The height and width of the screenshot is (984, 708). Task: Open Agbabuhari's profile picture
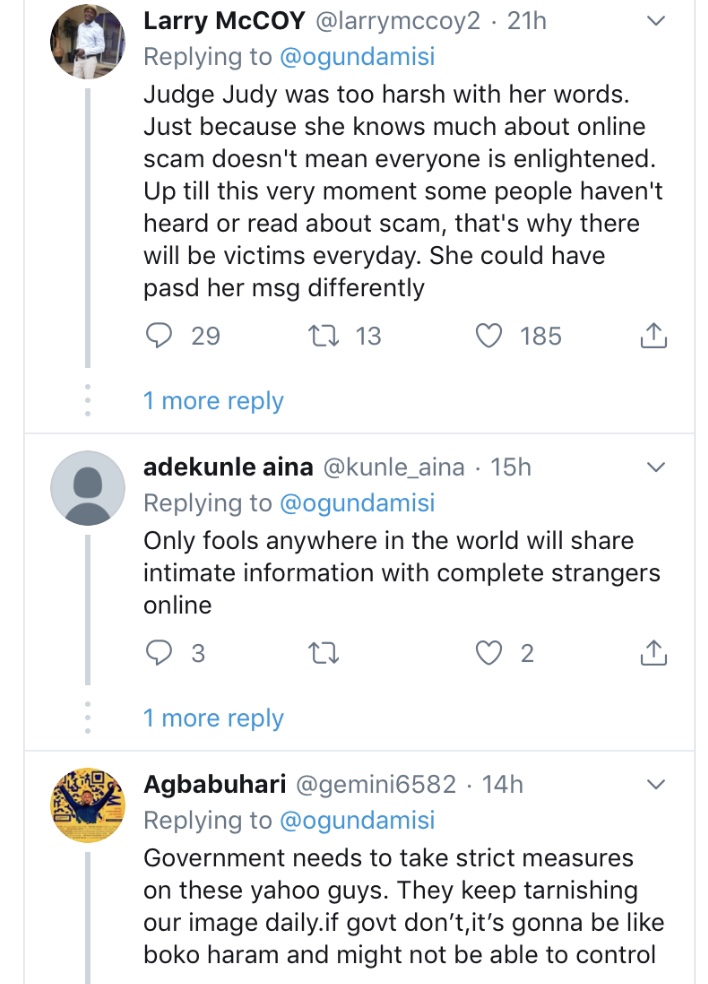tap(88, 806)
